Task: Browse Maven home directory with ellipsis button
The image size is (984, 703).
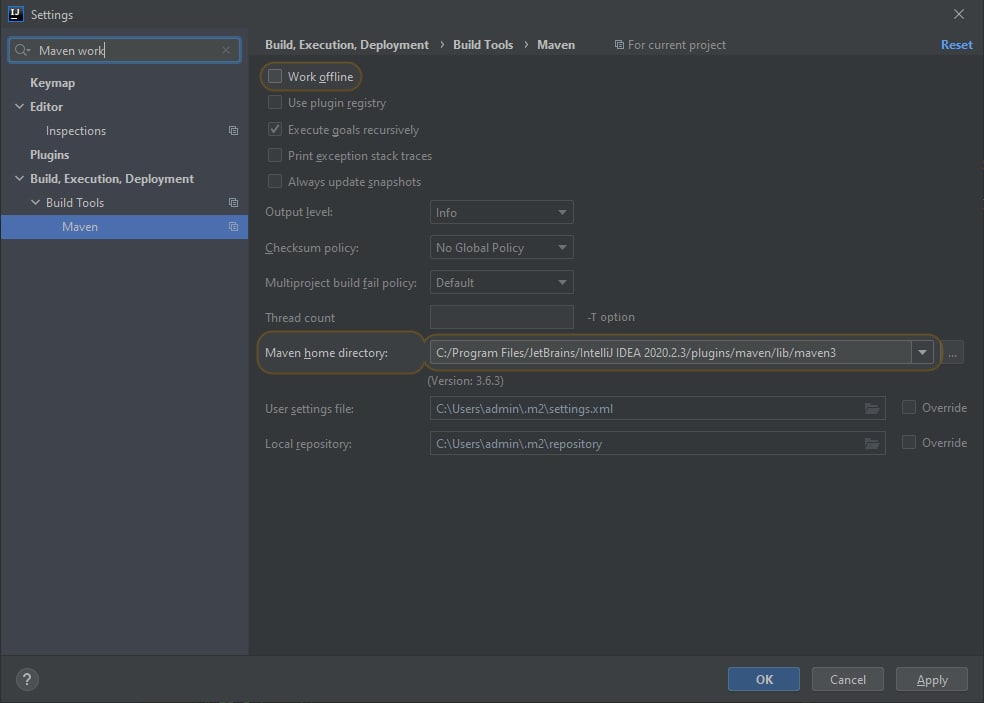Action: point(953,353)
